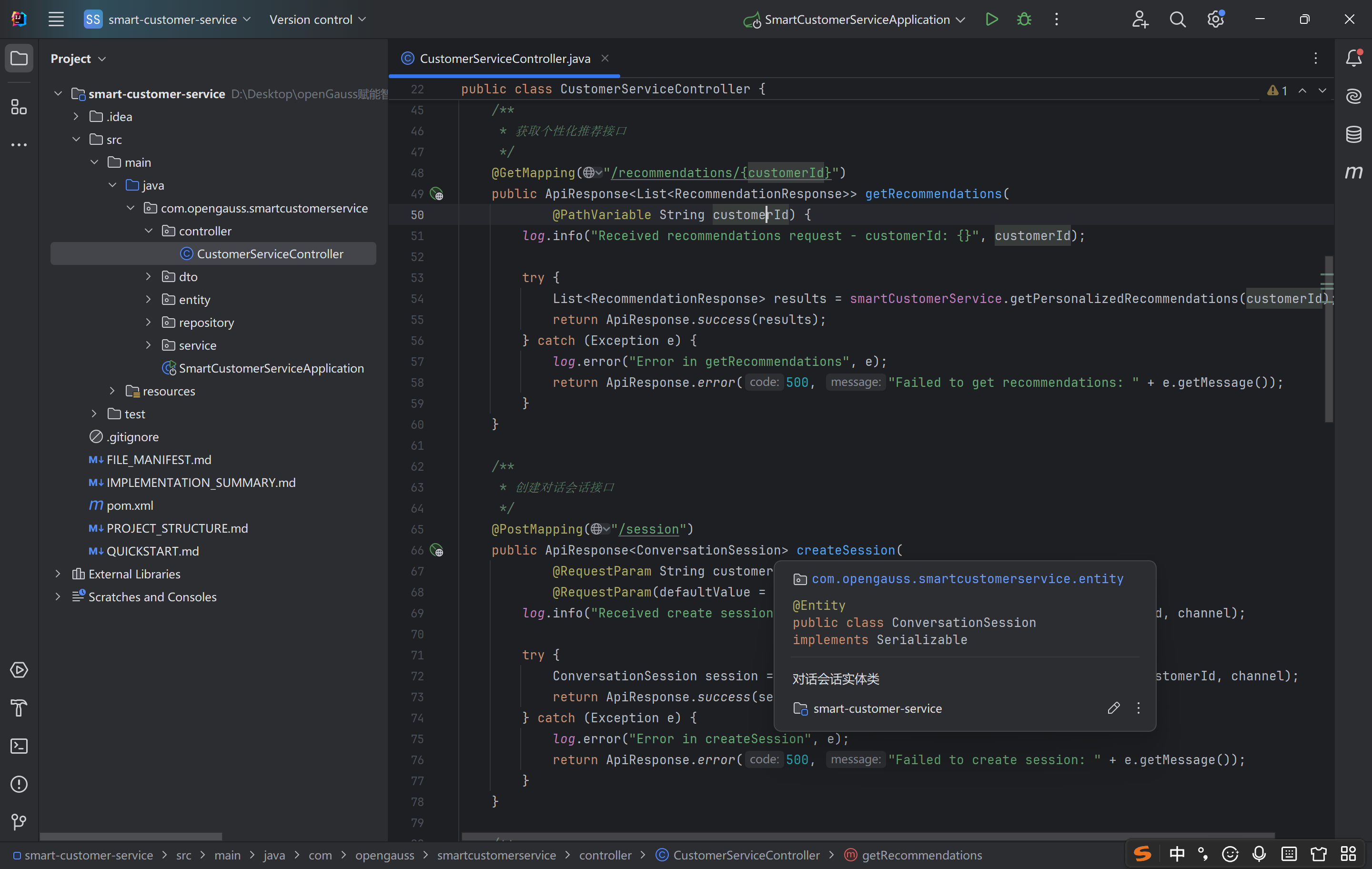
Task: Close the CustomerServiceController.java tab
Action: [x=605, y=58]
